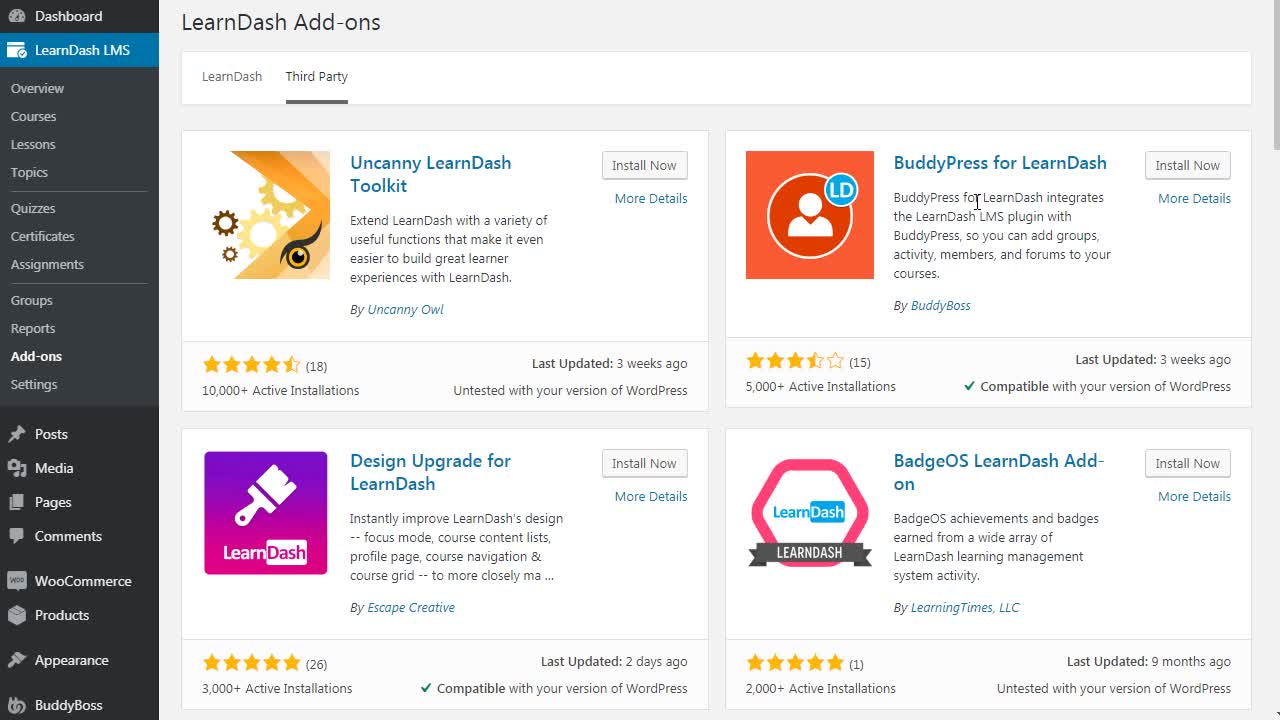Click the Appearance paintbrush icon
This screenshot has height=720, width=1280.
point(17,660)
